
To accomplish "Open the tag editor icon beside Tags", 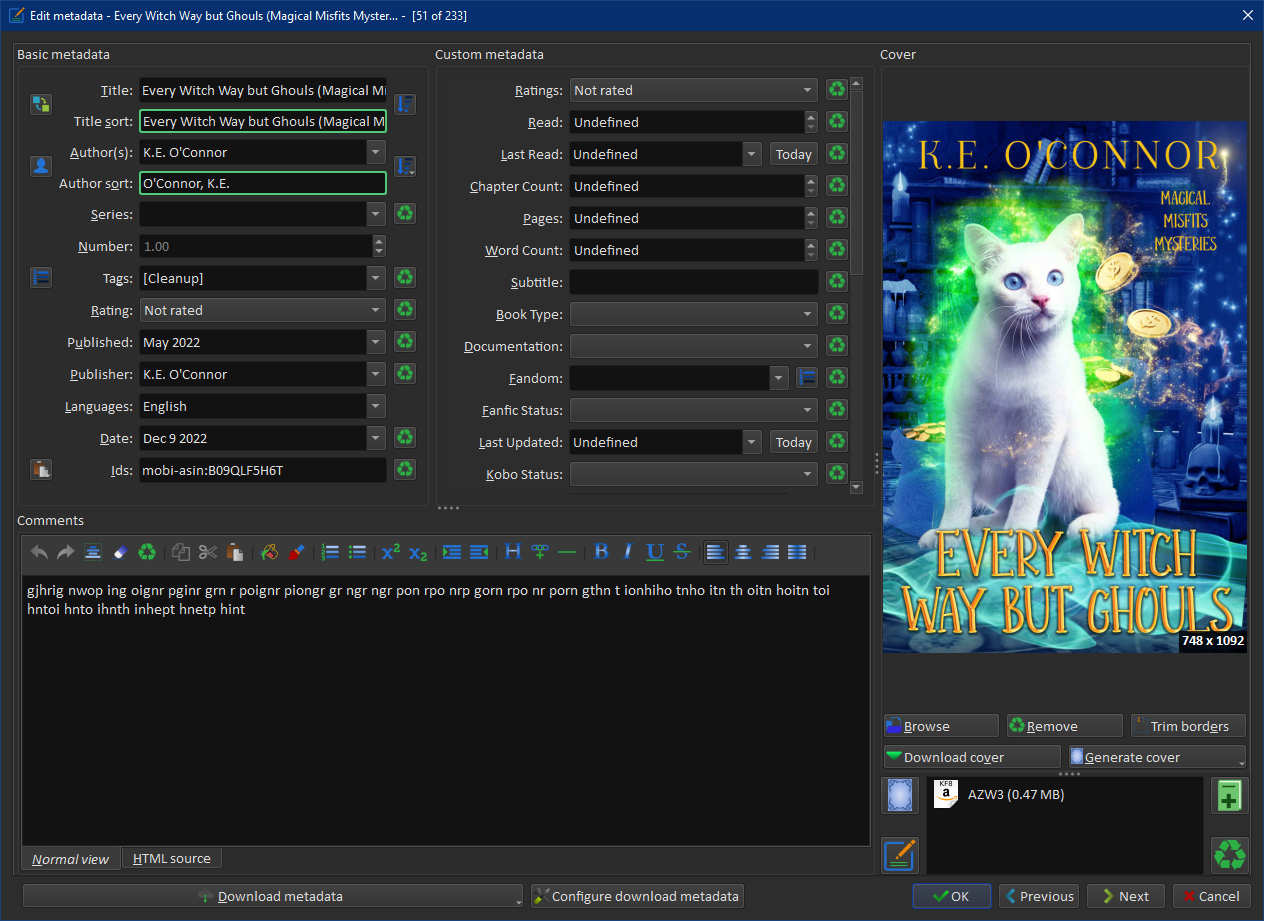I will (x=41, y=278).
